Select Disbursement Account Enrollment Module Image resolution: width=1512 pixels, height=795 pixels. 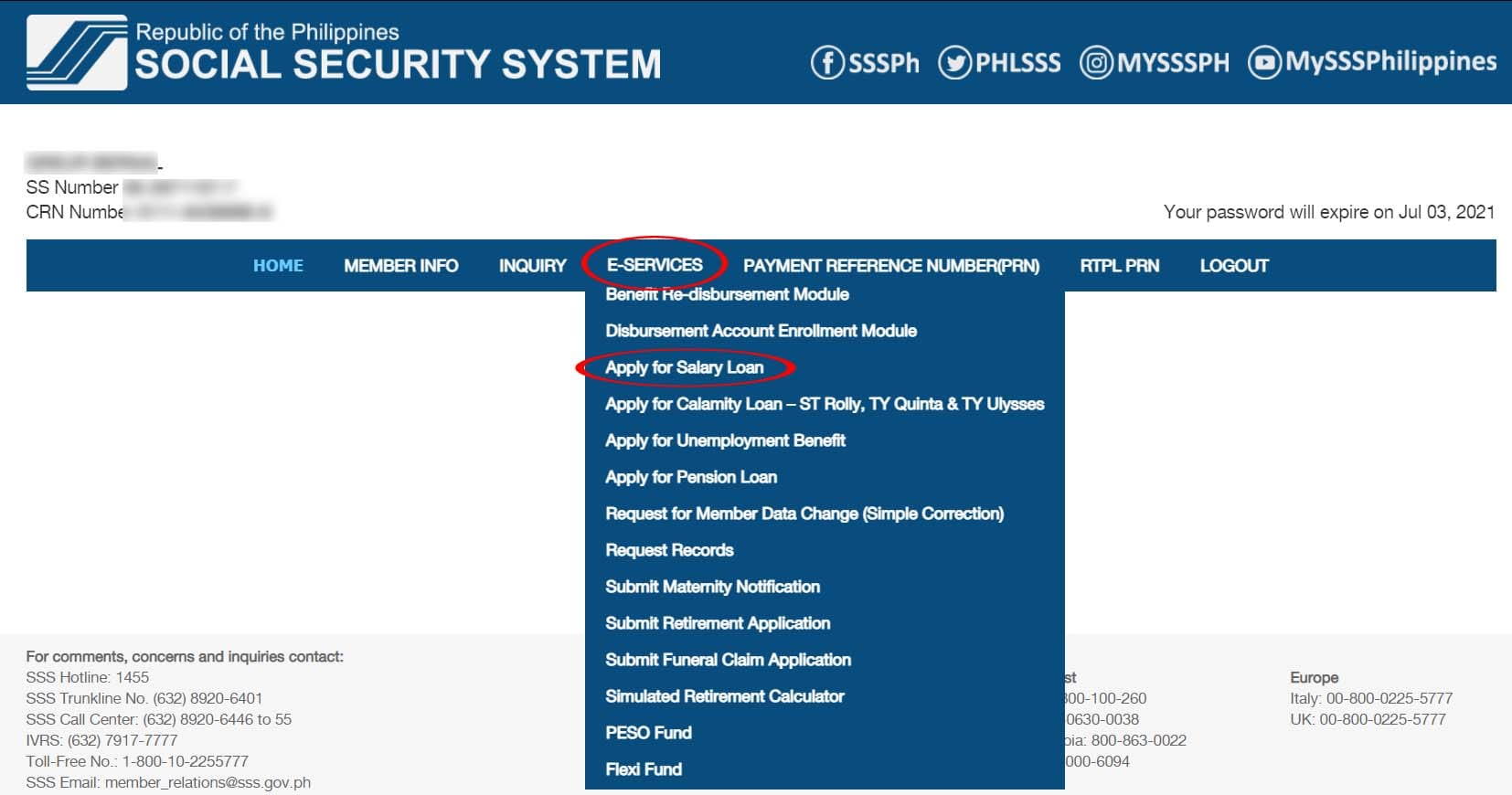[761, 331]
